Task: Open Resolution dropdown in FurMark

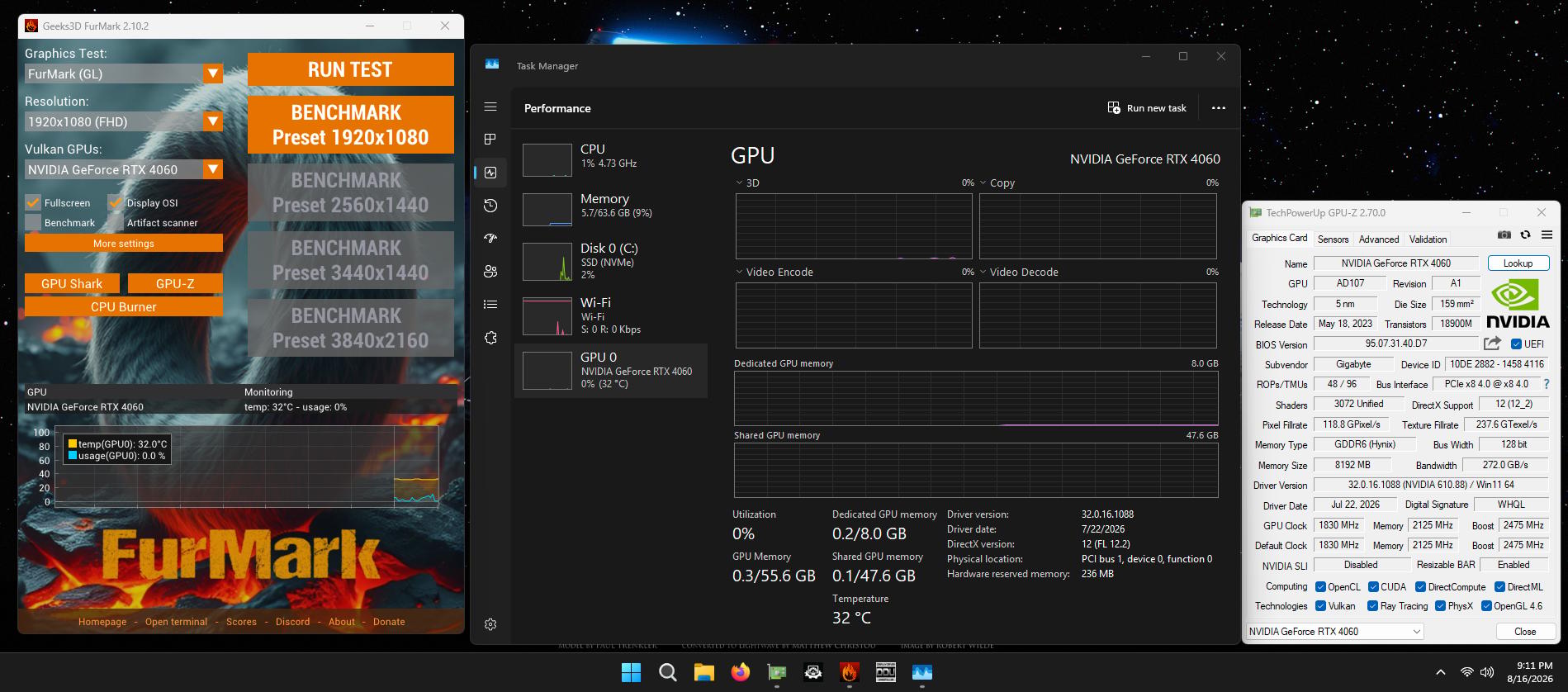Action: (213, 121)
